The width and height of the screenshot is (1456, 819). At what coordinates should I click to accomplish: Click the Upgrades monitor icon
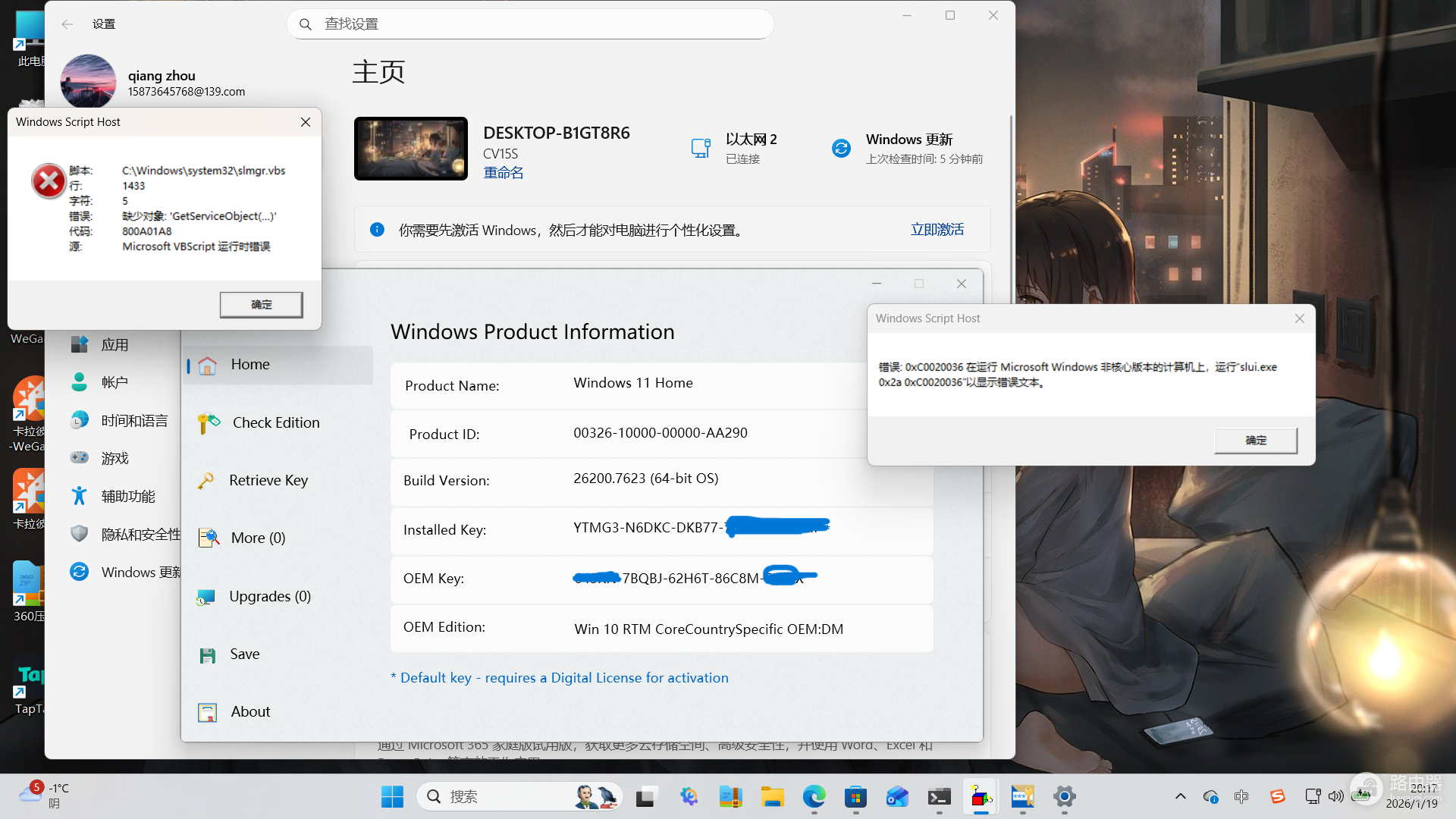pos(206,598)
